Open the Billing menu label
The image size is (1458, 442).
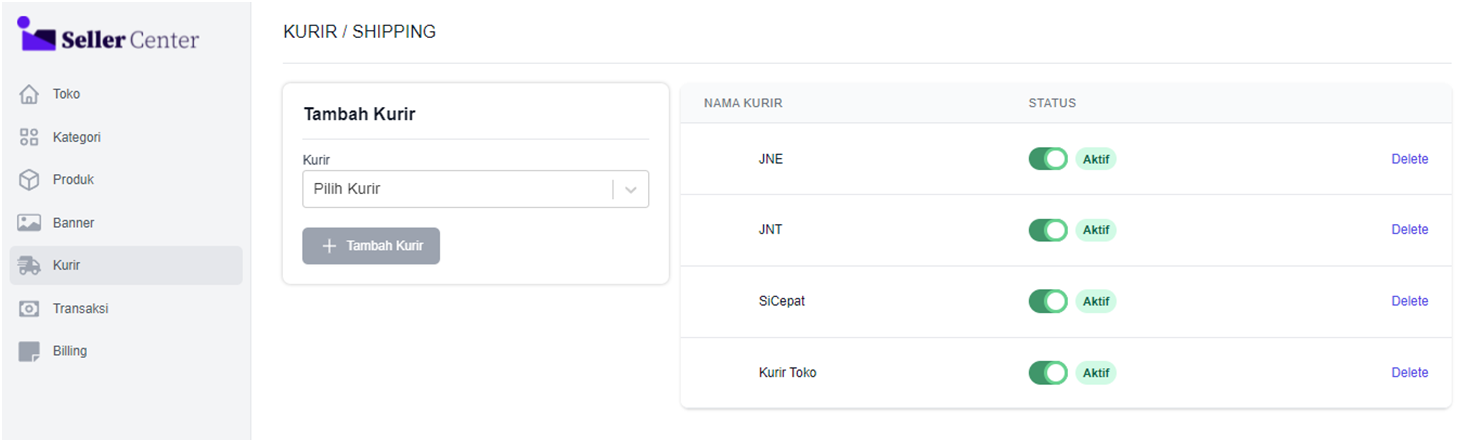click(70, 352)
